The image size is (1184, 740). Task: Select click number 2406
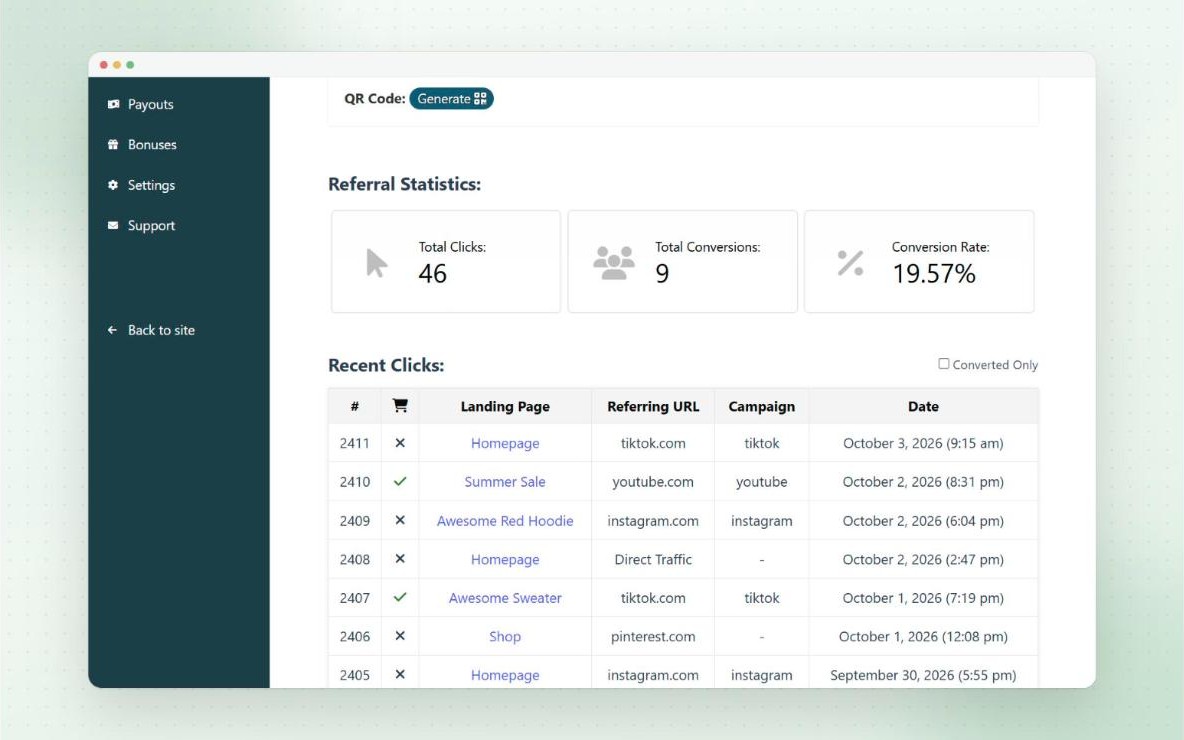(x=355, y=637)
